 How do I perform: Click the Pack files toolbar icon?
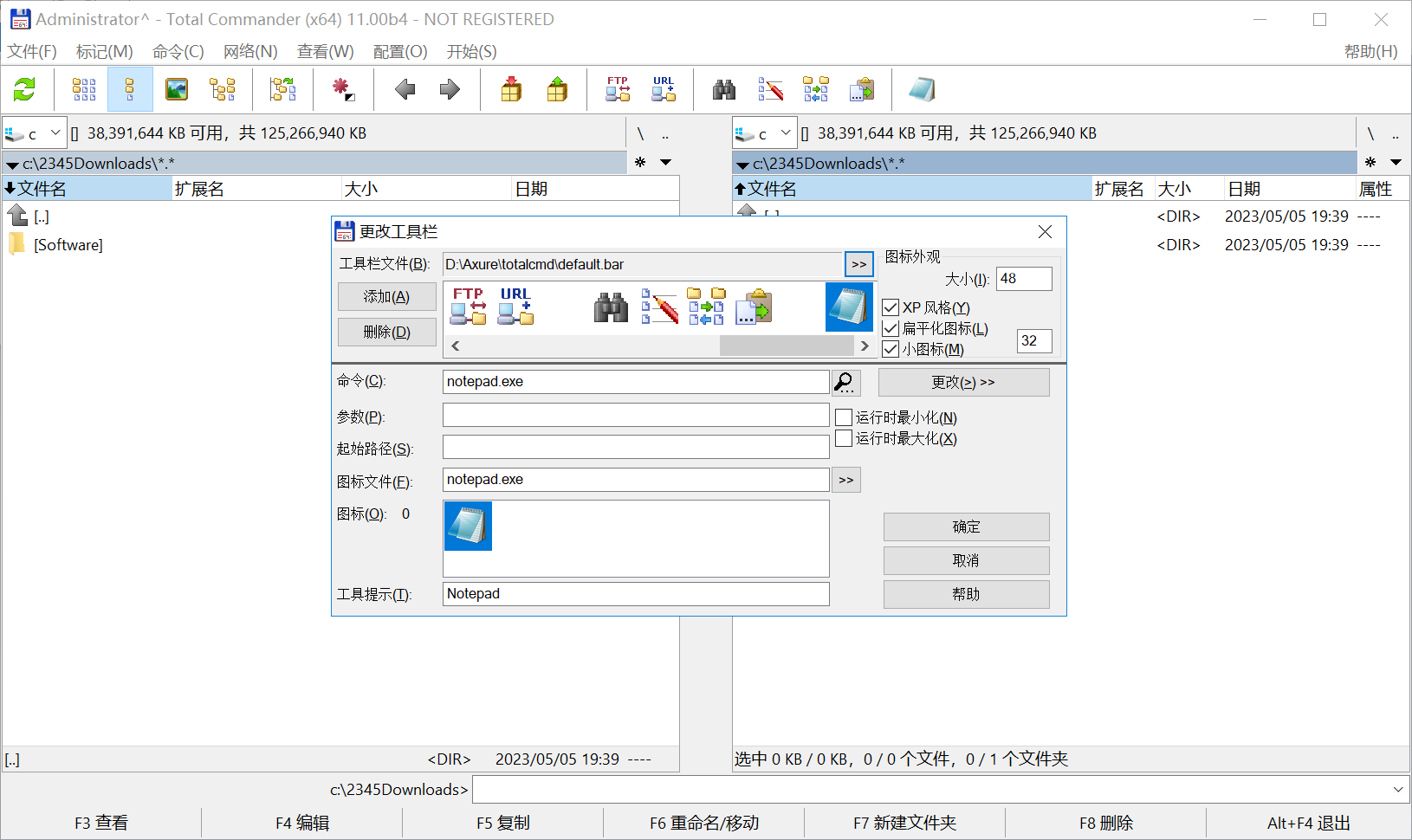pyautogui.click(x=512, y=89)
